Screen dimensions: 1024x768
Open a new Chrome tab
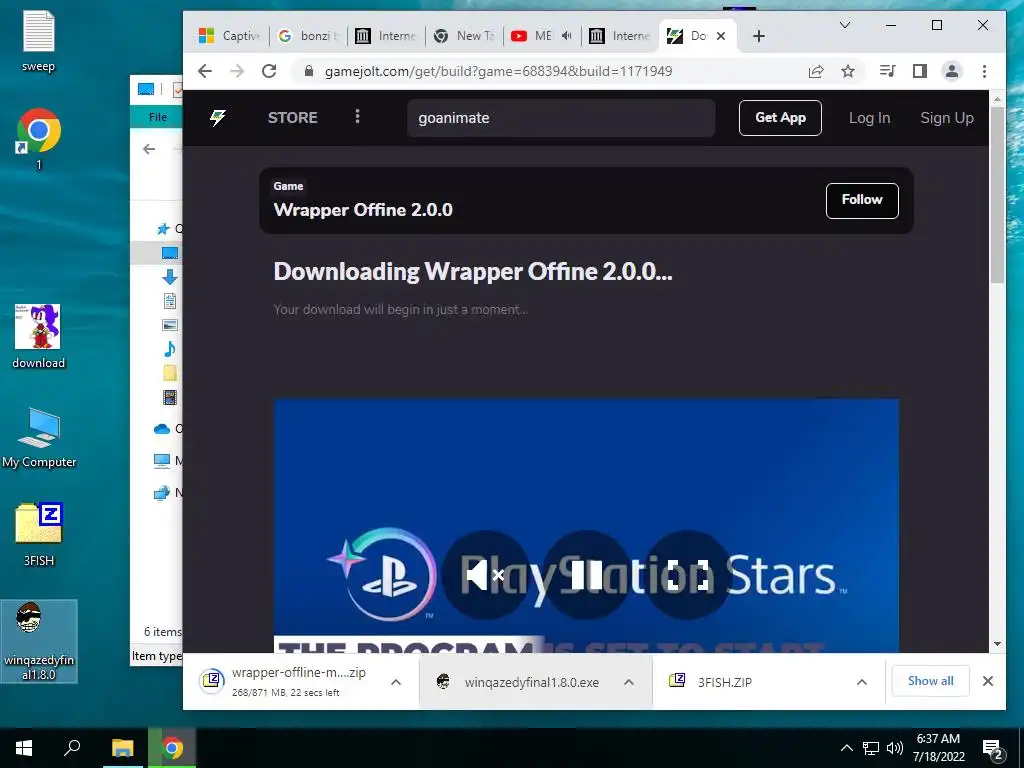[758, 36]
